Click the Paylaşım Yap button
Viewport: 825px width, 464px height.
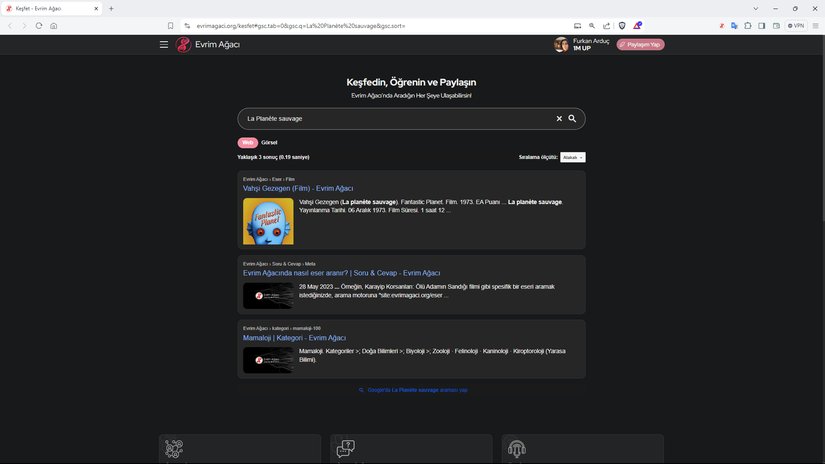[x=640, y=45]
